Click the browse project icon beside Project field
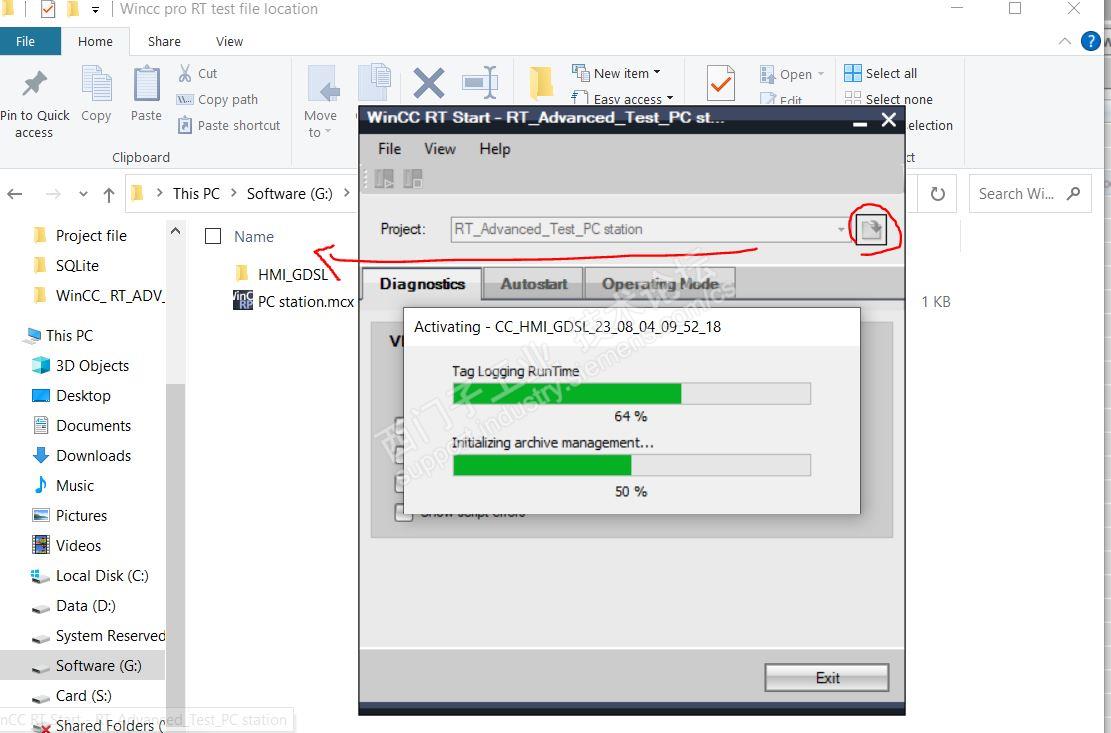This screenshot has height=733, width=1111. point(871,229)
